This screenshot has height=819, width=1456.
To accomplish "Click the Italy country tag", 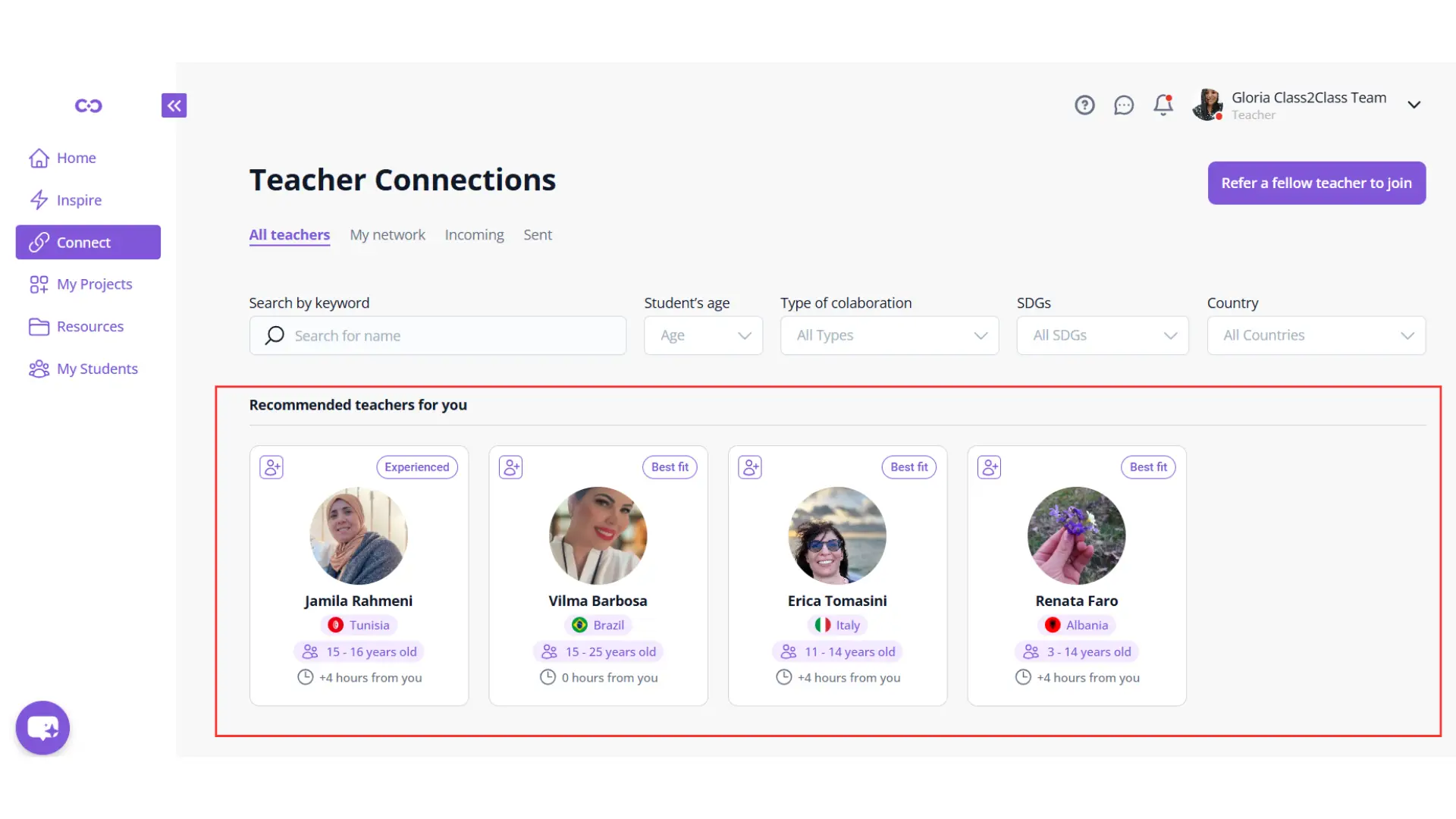I will coord(837,625).
